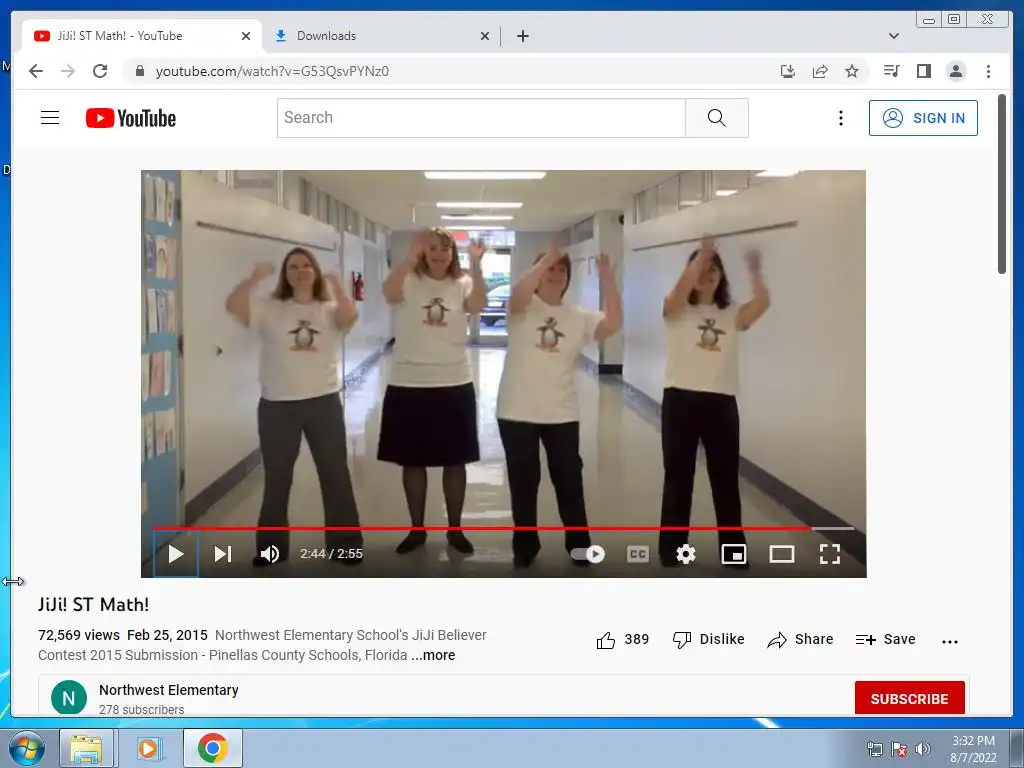The width and height of the screenshot is (1024, 768).
Task: Save the video to a playlist
Action: pyautogui.click(x=886, y=639)
